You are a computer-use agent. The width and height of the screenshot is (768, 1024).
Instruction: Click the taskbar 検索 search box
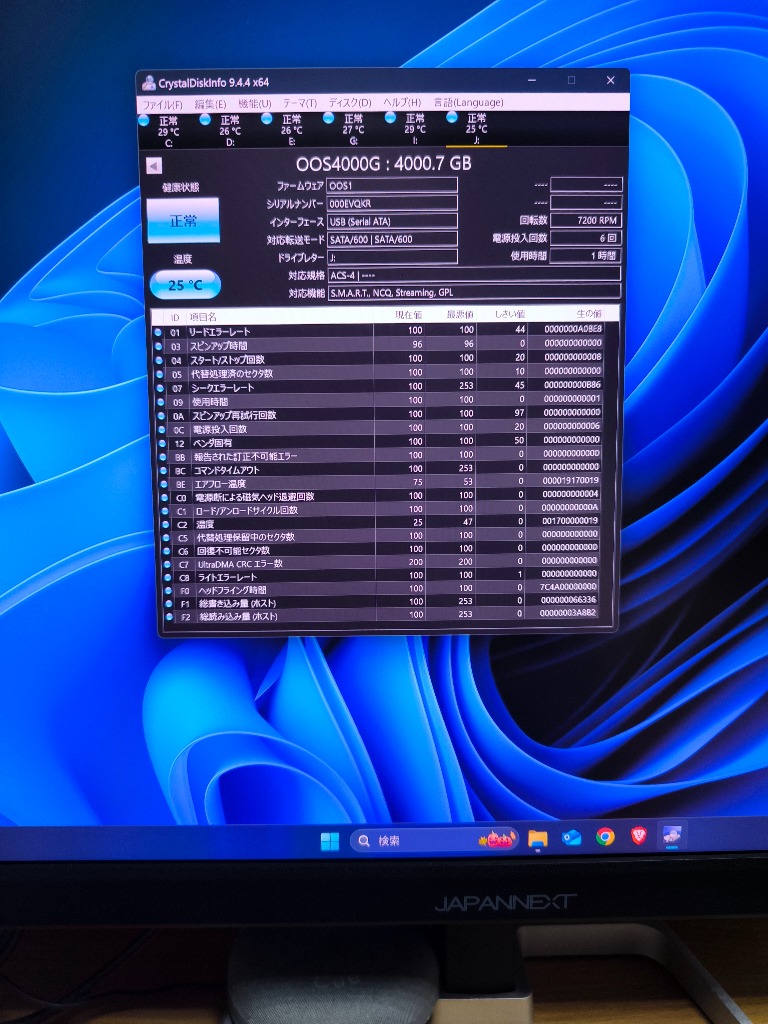pos(435,840)
